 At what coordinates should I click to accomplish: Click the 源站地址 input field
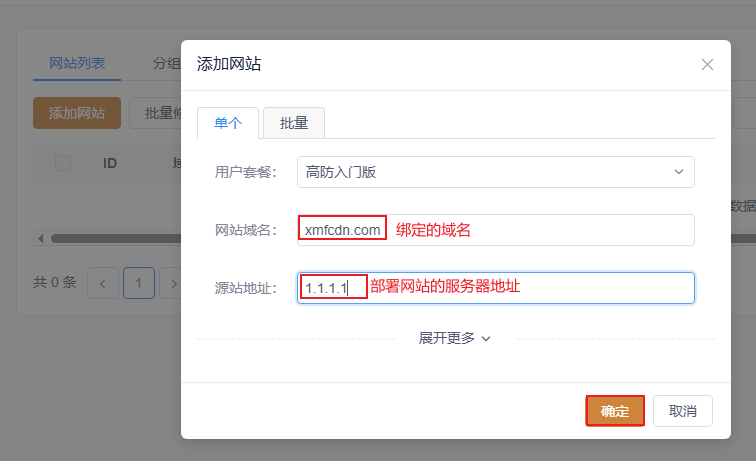496,288
